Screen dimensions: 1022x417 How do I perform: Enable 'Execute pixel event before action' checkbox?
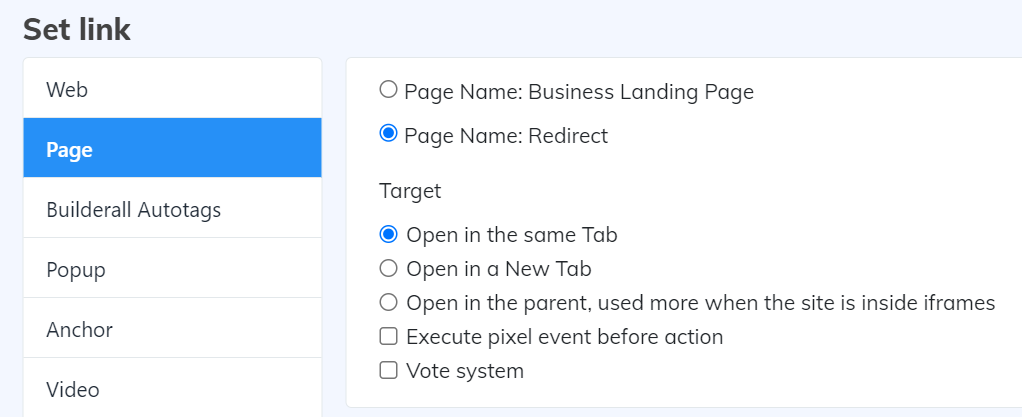pyautogui.click(x=389, y=336)
